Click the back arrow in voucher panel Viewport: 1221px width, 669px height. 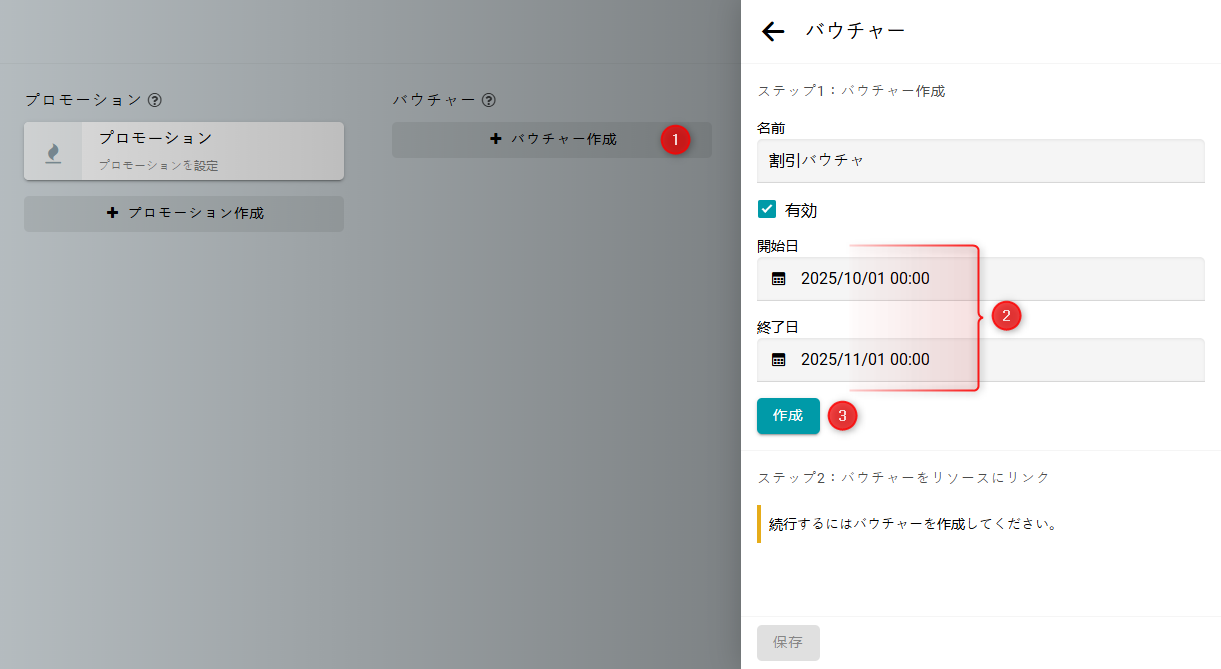point(773,32)
